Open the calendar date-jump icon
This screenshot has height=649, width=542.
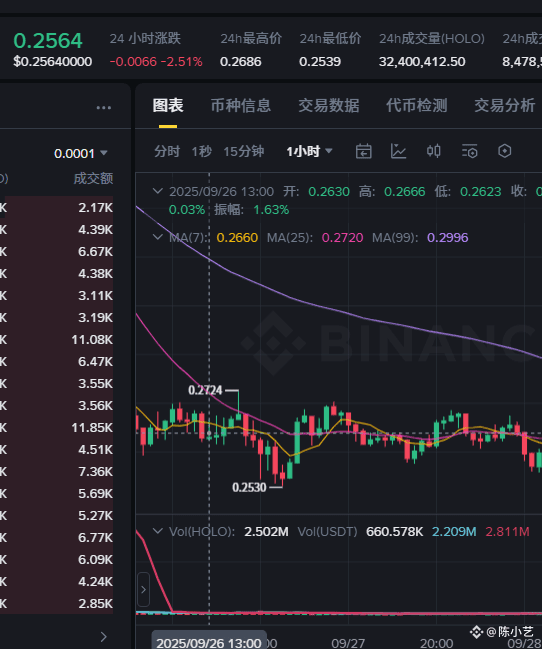pyautogui.click(x=364, y=151)
